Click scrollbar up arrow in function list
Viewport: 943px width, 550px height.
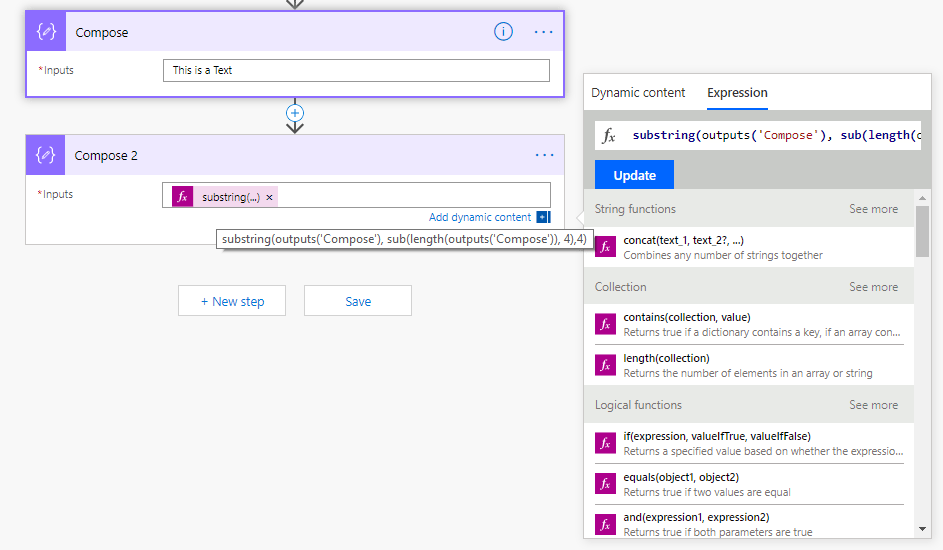923,198
